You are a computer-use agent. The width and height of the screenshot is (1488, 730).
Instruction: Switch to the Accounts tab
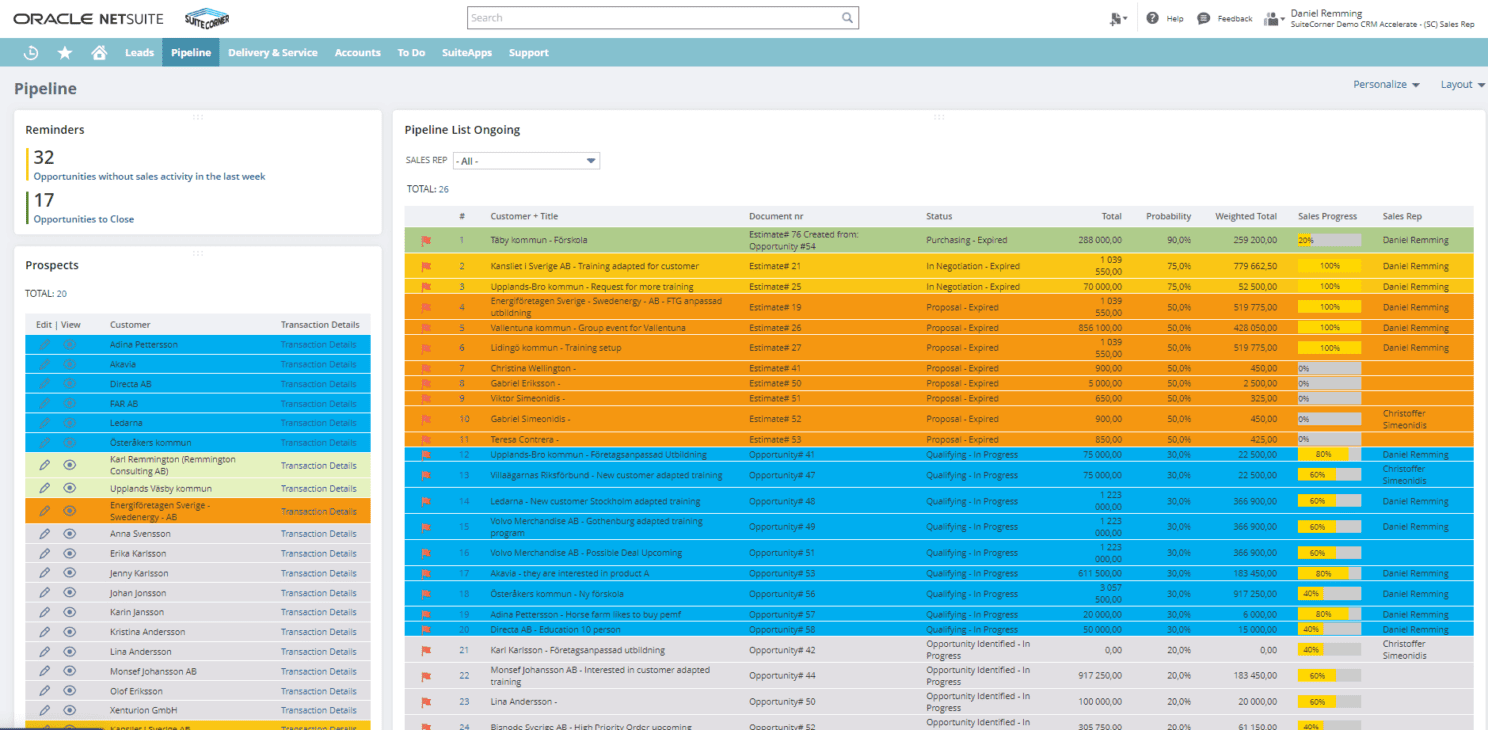point(357,53)
